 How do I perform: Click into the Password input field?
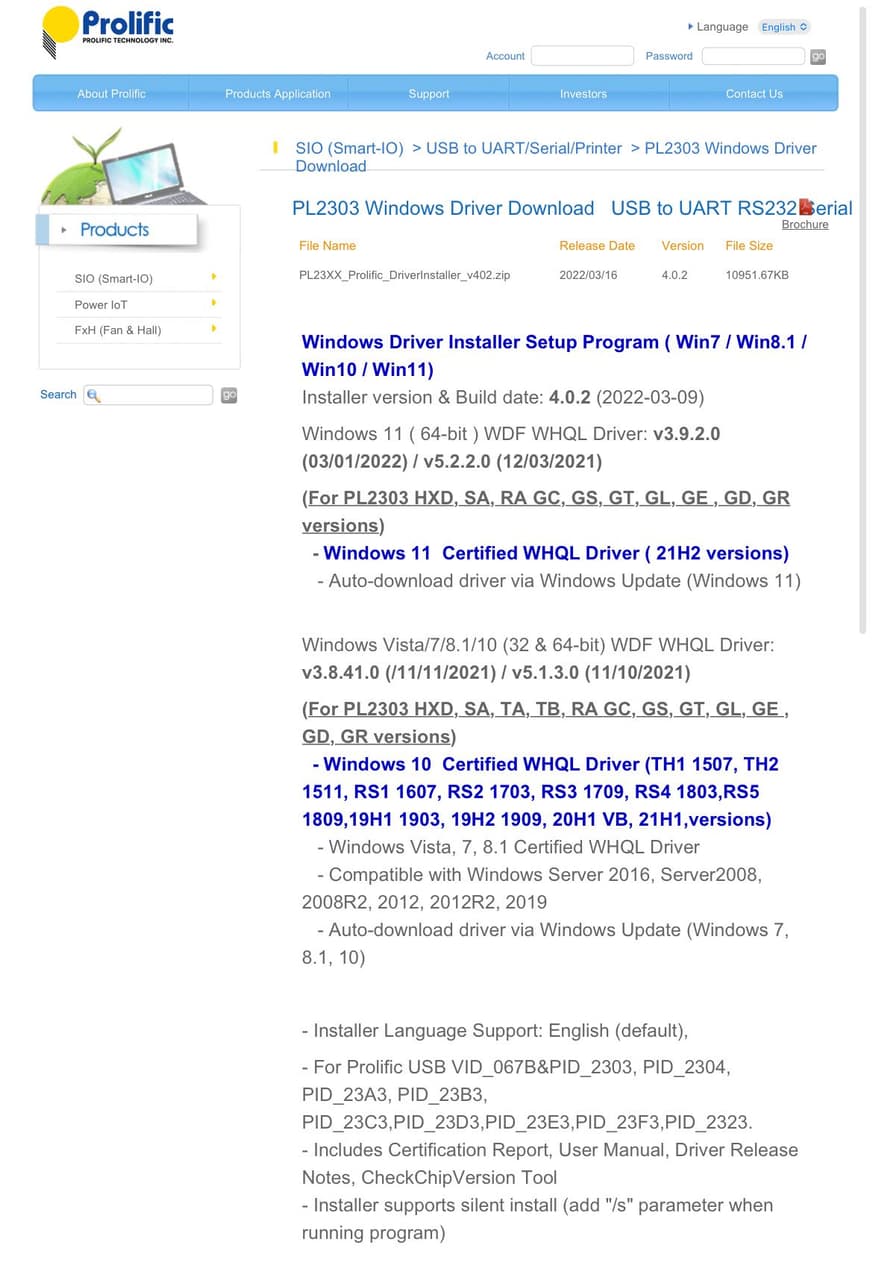coord(753,56)
